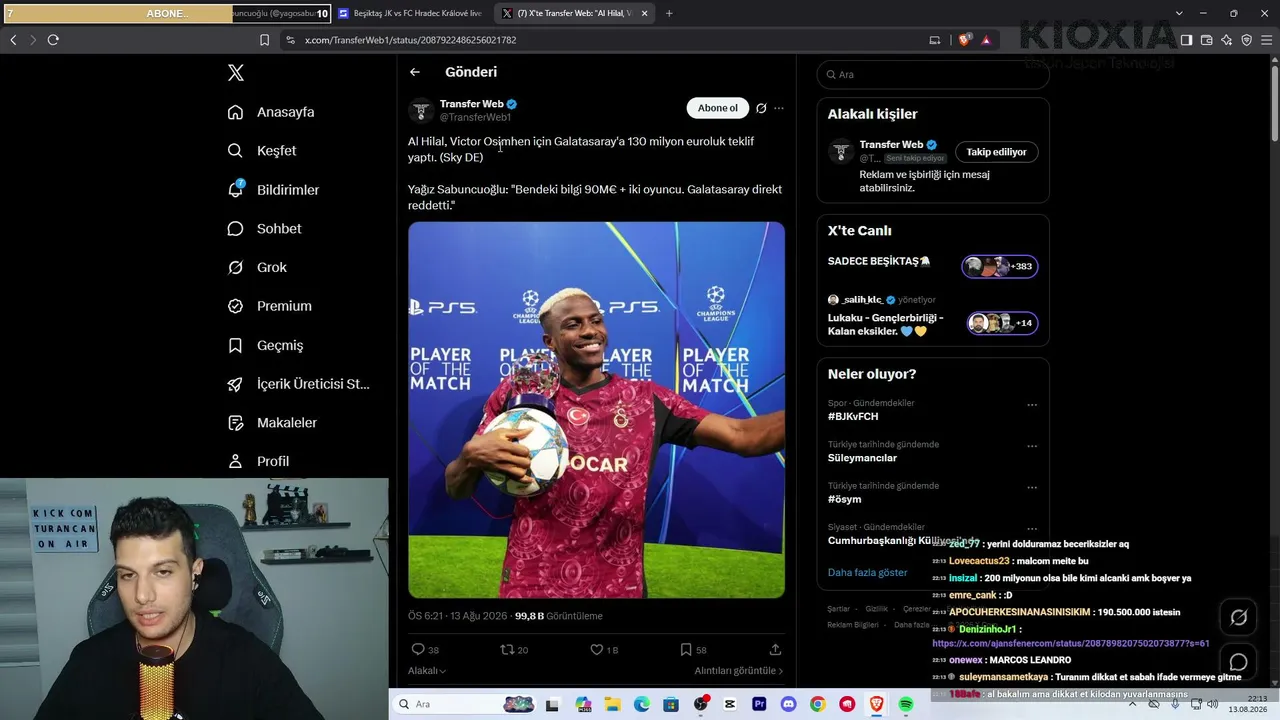The height and width of the screenshot is (720, 1280).
Task: Bookmark the post with 58 saves
Action: [x=686, y=650]
